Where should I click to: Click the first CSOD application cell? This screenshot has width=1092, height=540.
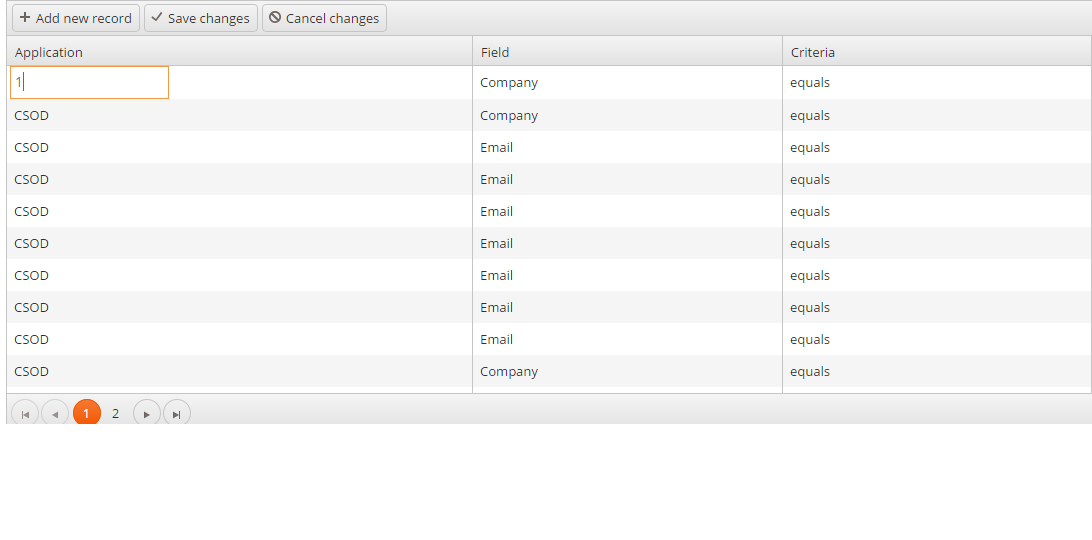[32, 116]
